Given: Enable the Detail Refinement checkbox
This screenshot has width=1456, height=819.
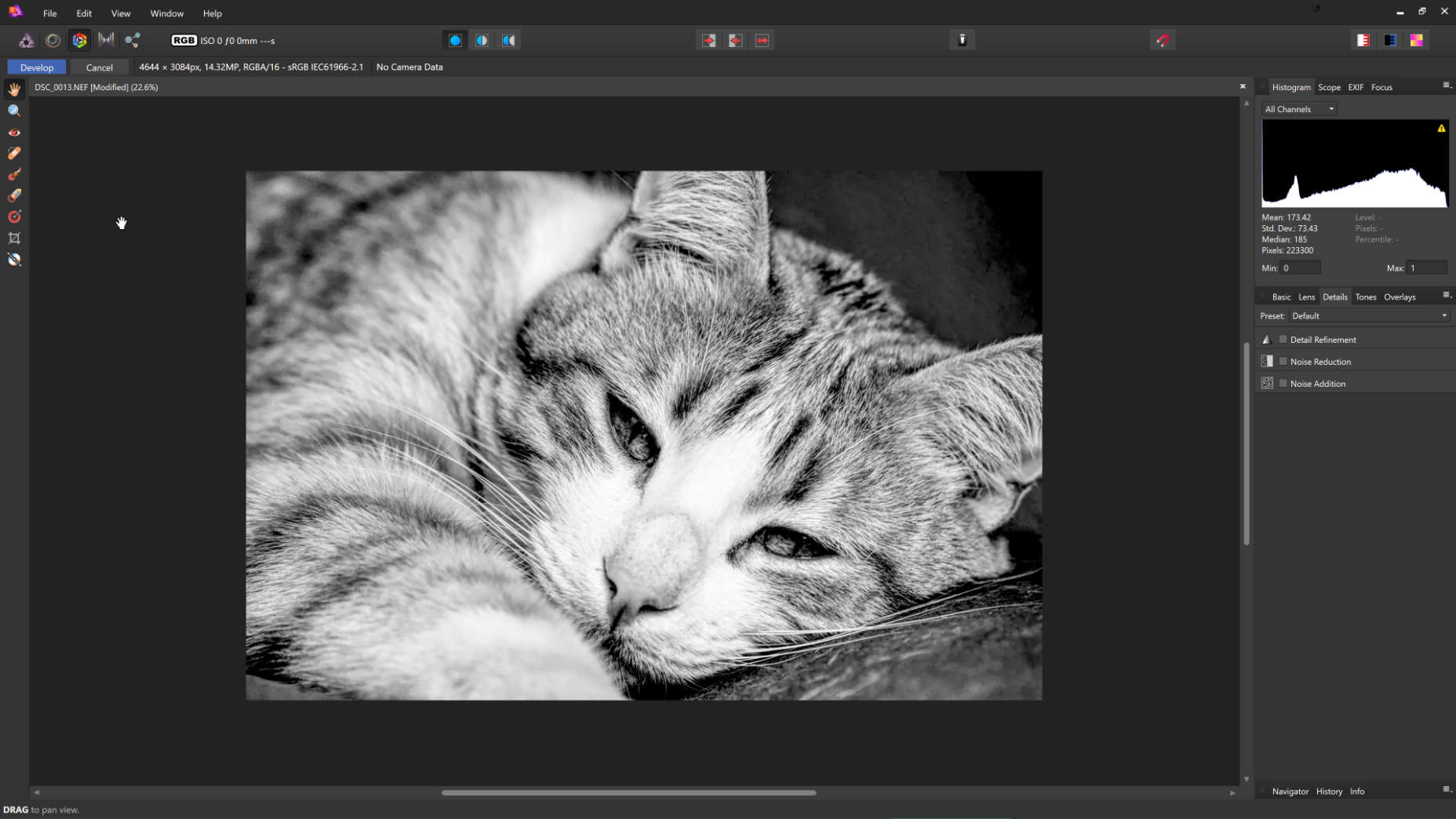Looking at the screenshot, I should tap(1283, 340).
